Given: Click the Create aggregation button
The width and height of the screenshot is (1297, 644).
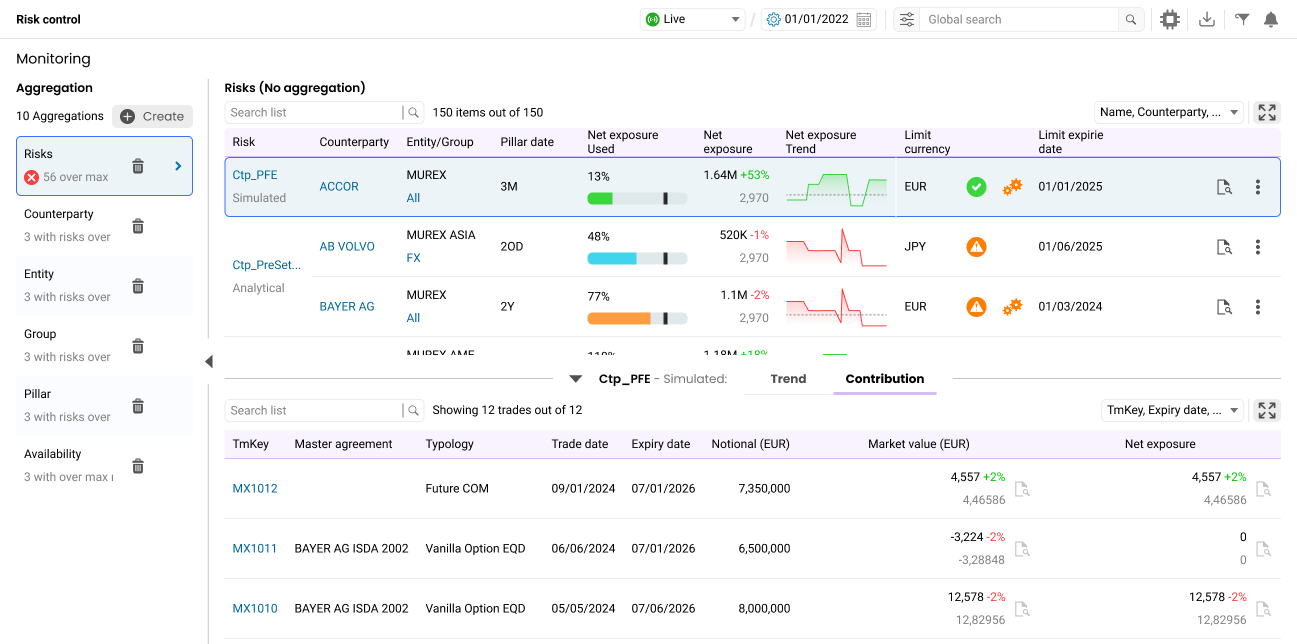Looking at the screenshot, I should tap(152, 116).
